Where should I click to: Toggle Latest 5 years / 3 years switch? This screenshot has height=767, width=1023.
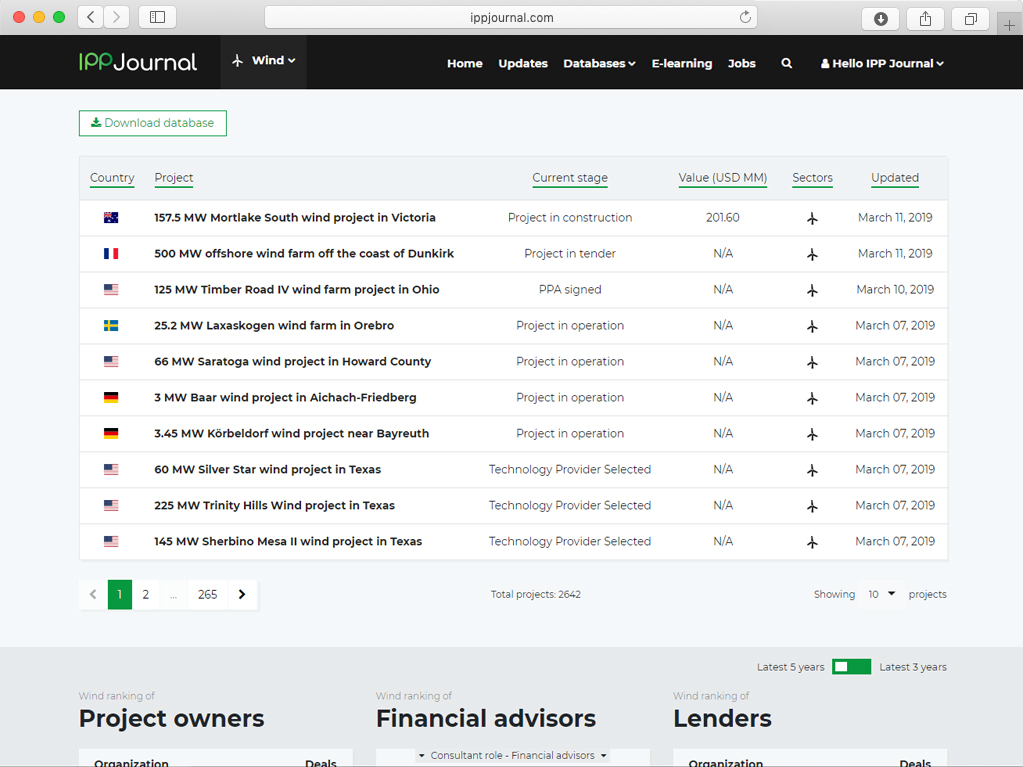point(852,667)
